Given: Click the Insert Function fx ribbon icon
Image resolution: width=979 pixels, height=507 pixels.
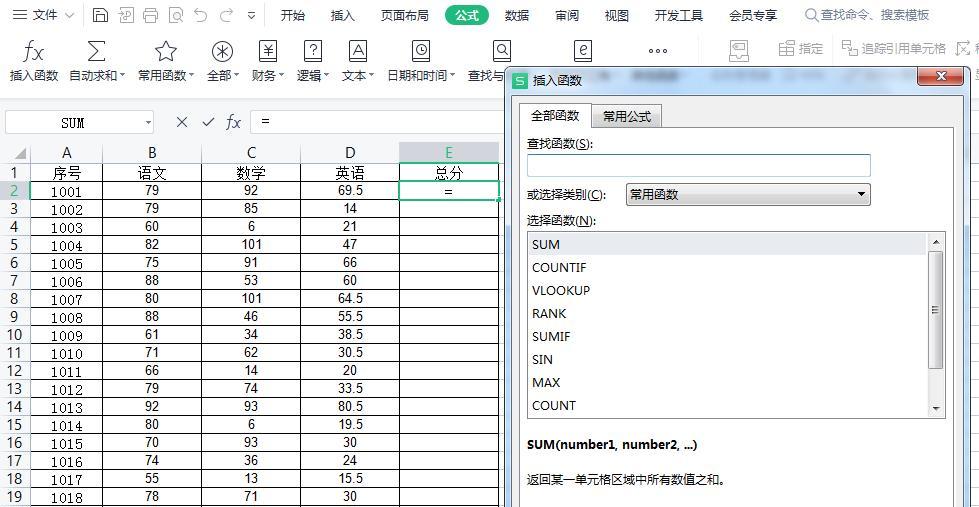Looking at the screenshot, I should tap(33, 52).
